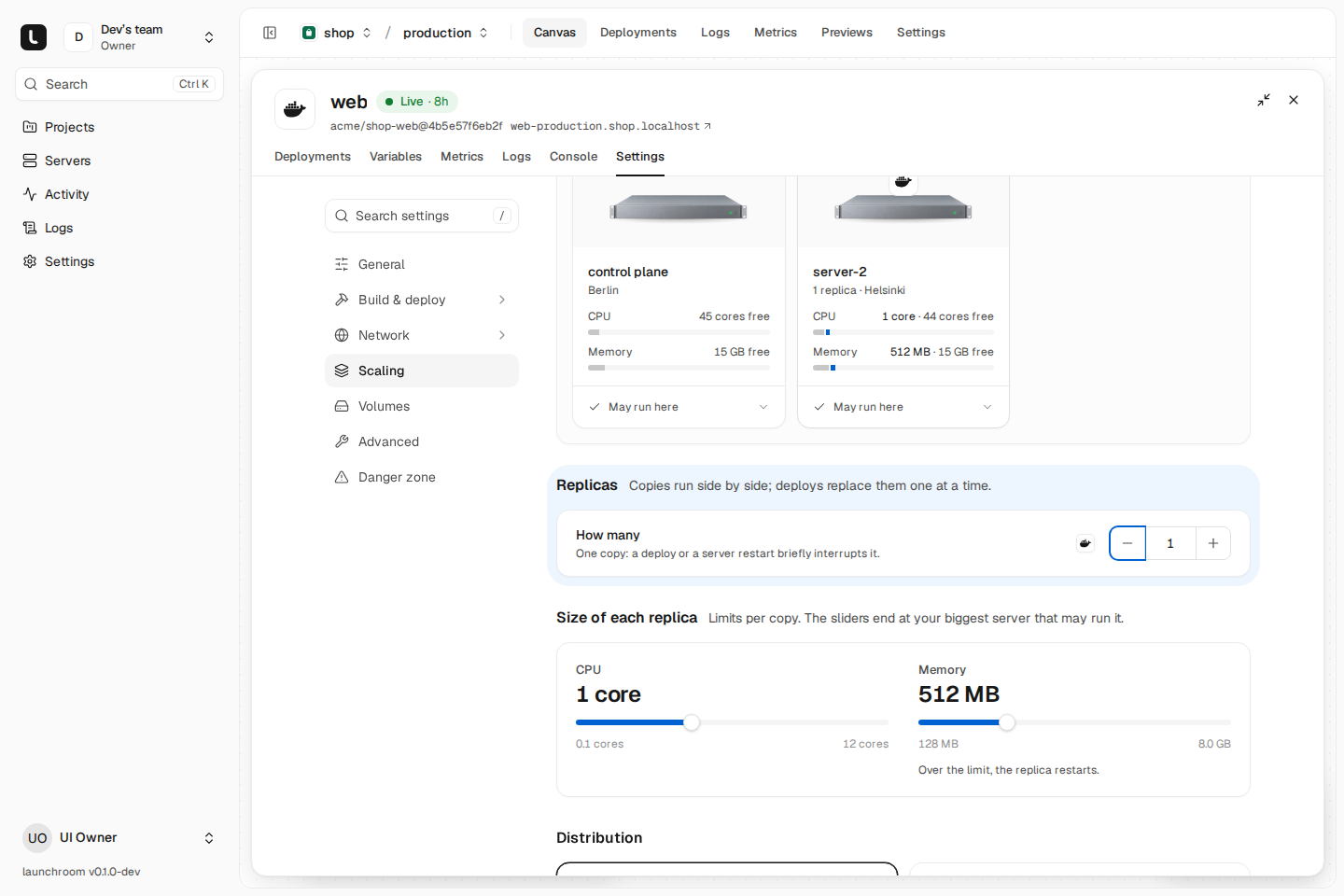1344x896 pixels.
Task: Decrease the replica count
Action: [x=1127, y=543]
